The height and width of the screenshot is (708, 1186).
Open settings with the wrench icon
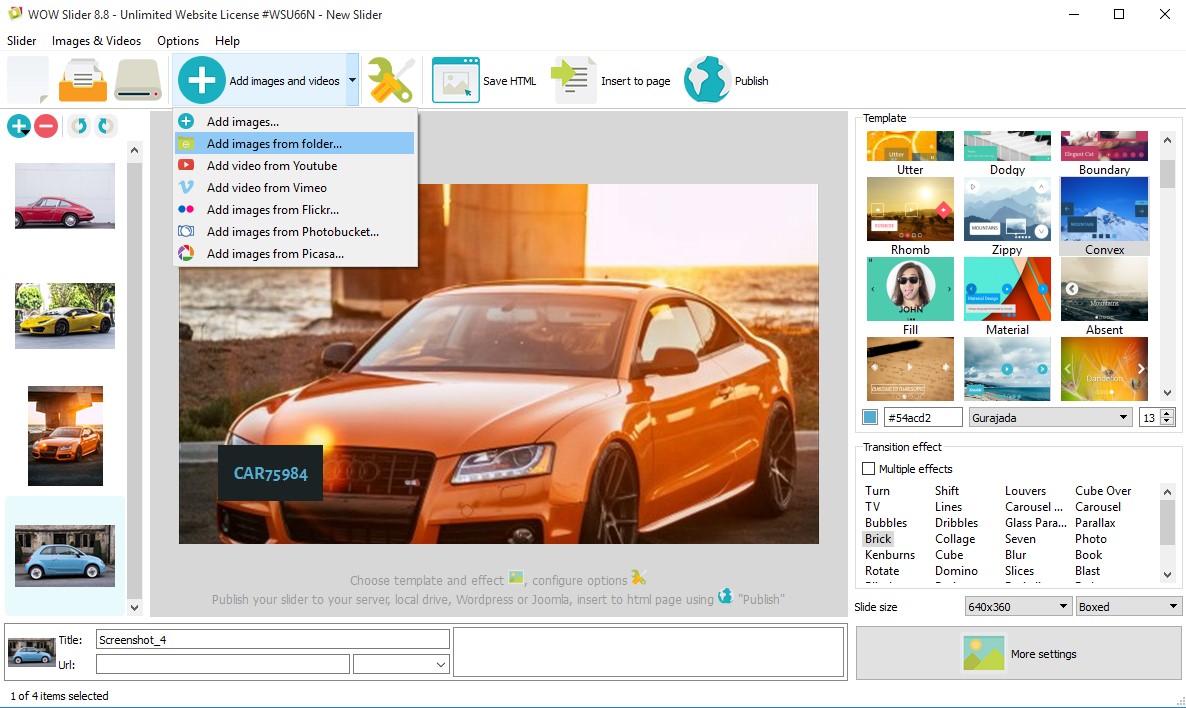[x=389, y=80]
